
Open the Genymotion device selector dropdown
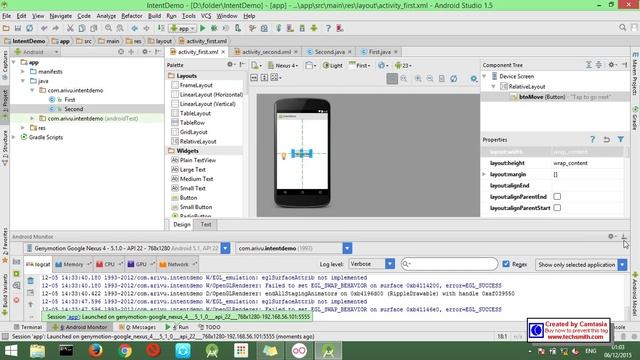click(x=225, y=248)
